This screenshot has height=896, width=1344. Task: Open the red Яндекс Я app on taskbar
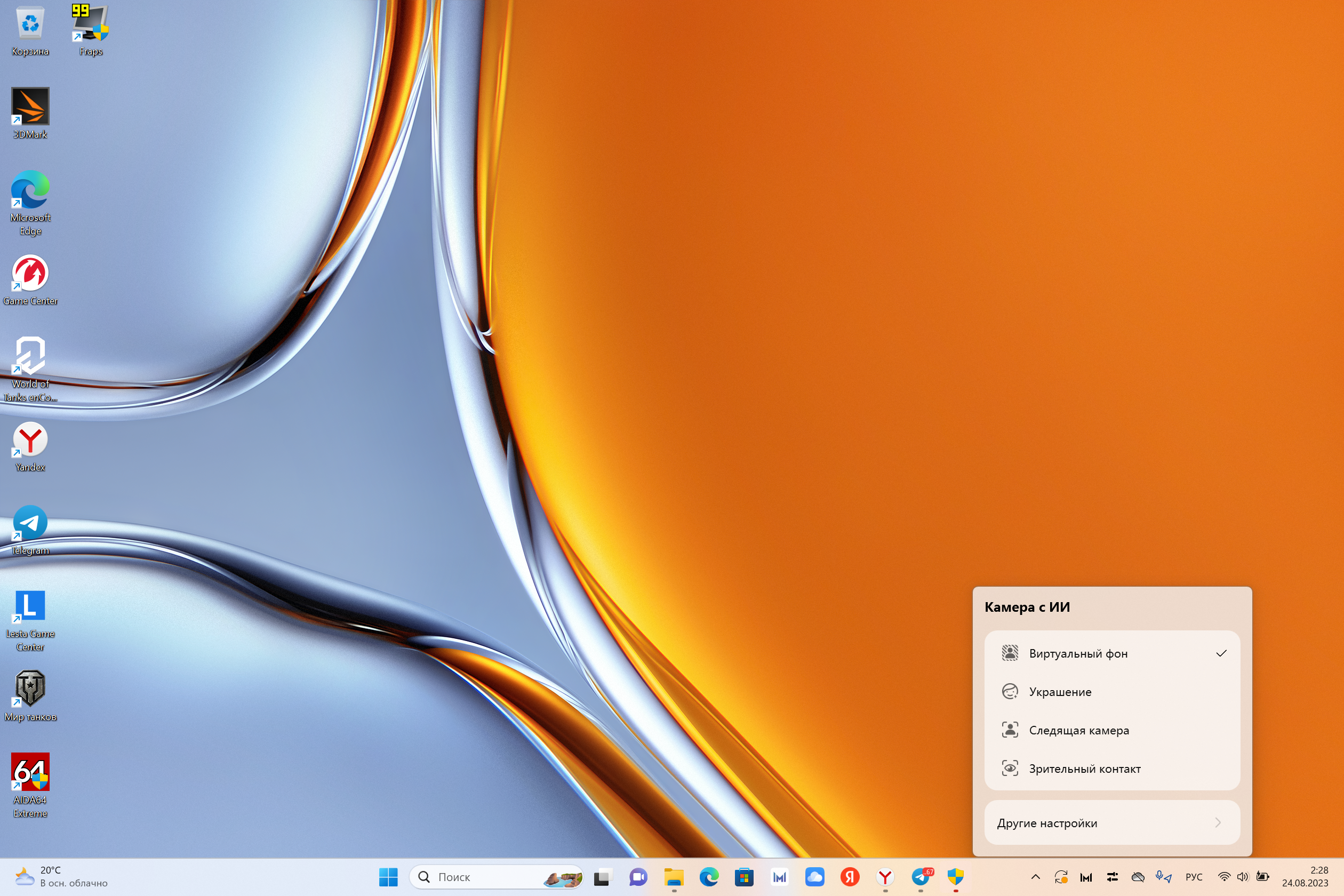pos(850,877)
